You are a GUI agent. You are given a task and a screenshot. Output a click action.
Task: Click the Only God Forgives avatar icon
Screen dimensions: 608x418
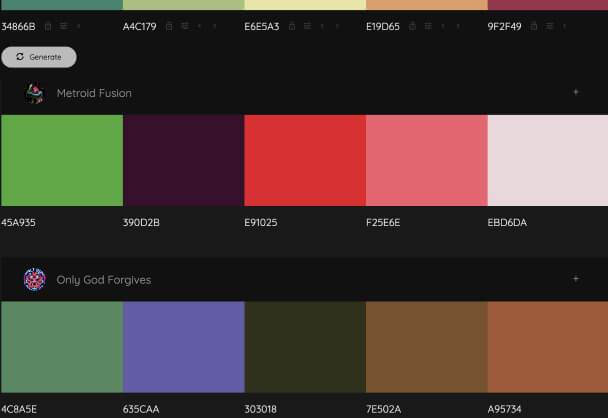[x=35, y=280]
